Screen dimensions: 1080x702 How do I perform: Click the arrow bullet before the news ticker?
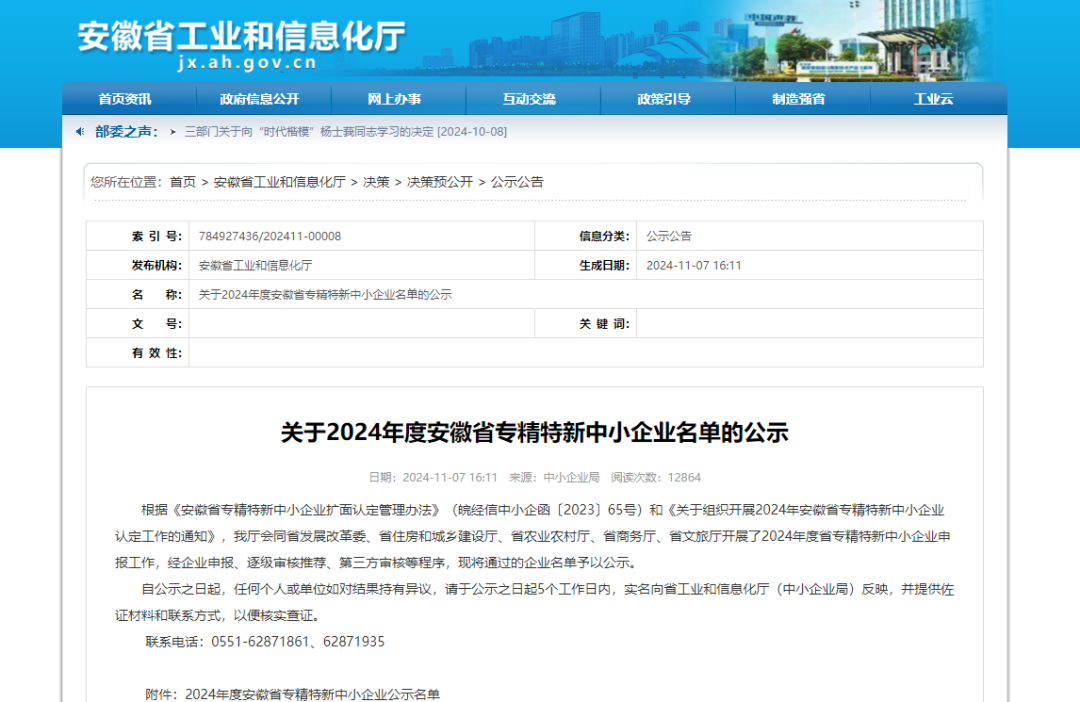(x=173, y=132)
